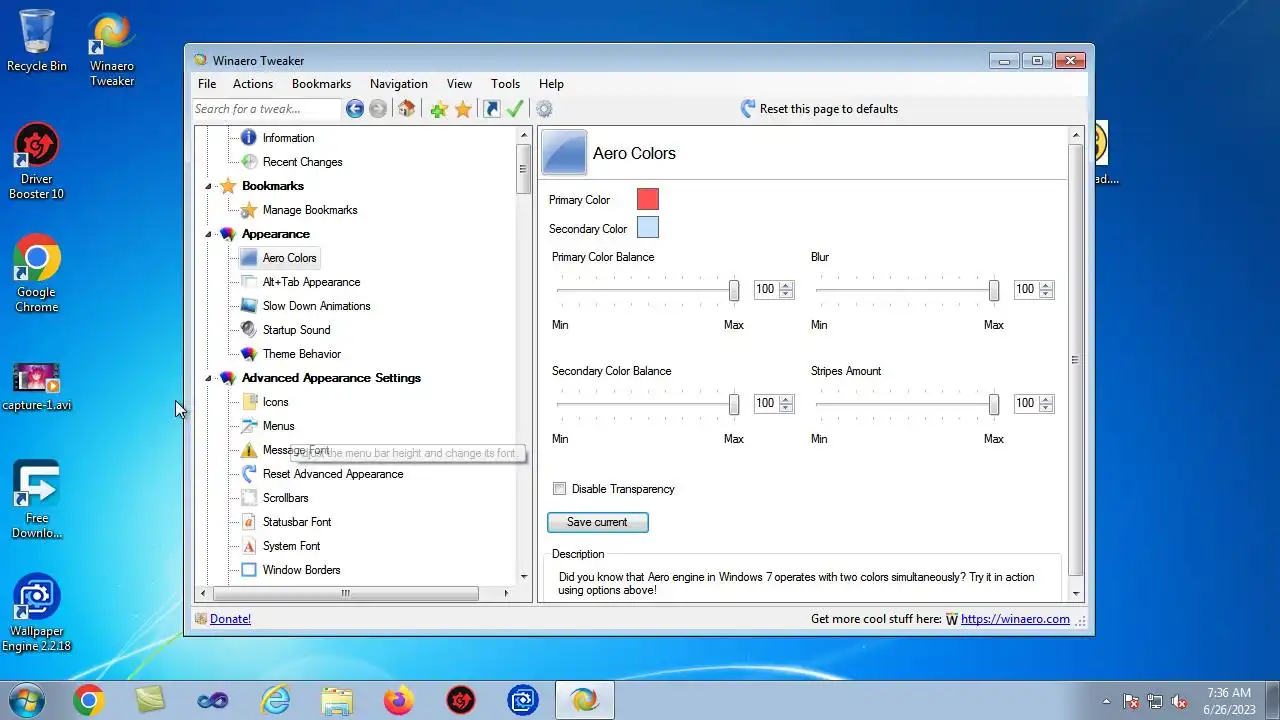The height and width of the screenshot is (720, 1280).
Task: Increase Secondary Color Balance with up arrow
Action: (x=786, y=399)
